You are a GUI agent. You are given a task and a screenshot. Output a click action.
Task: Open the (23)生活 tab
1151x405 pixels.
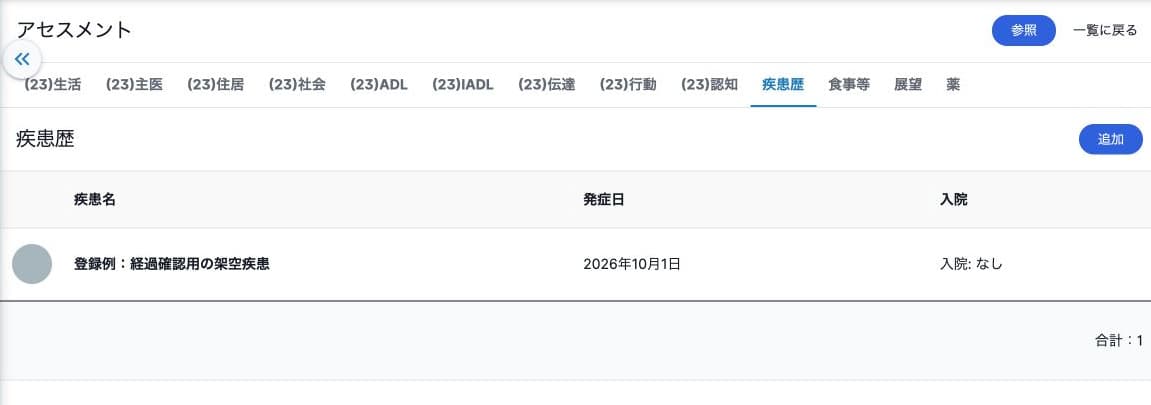[53, 84]
